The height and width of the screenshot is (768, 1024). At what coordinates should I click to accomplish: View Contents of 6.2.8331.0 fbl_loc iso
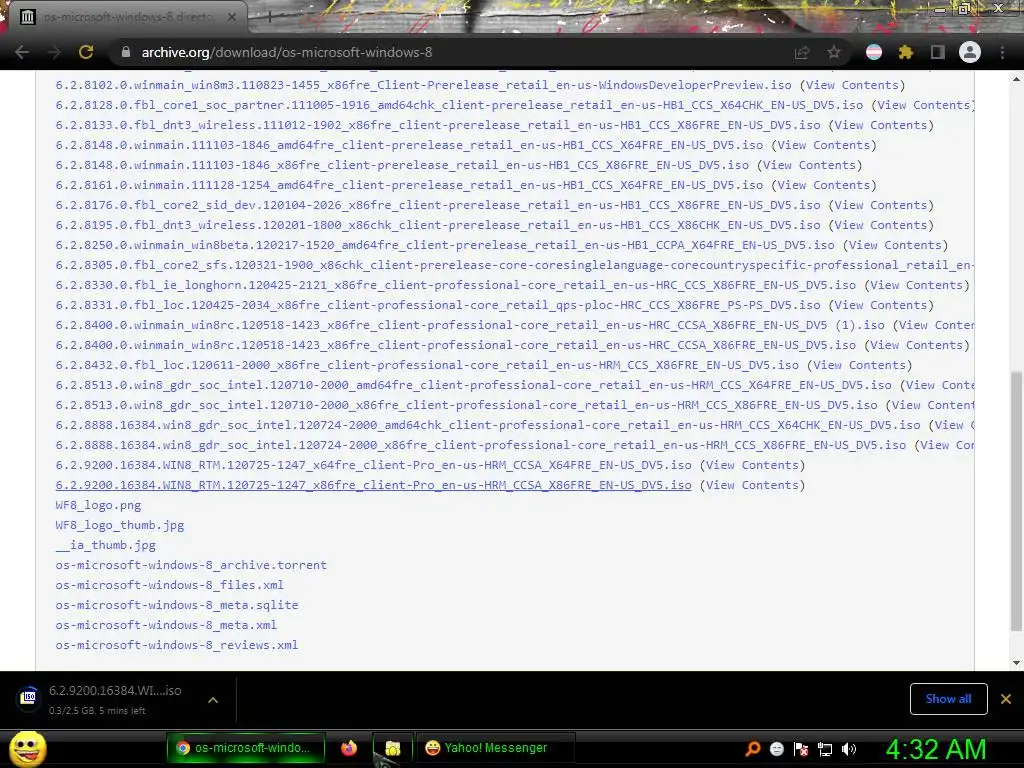coord(881,305)
